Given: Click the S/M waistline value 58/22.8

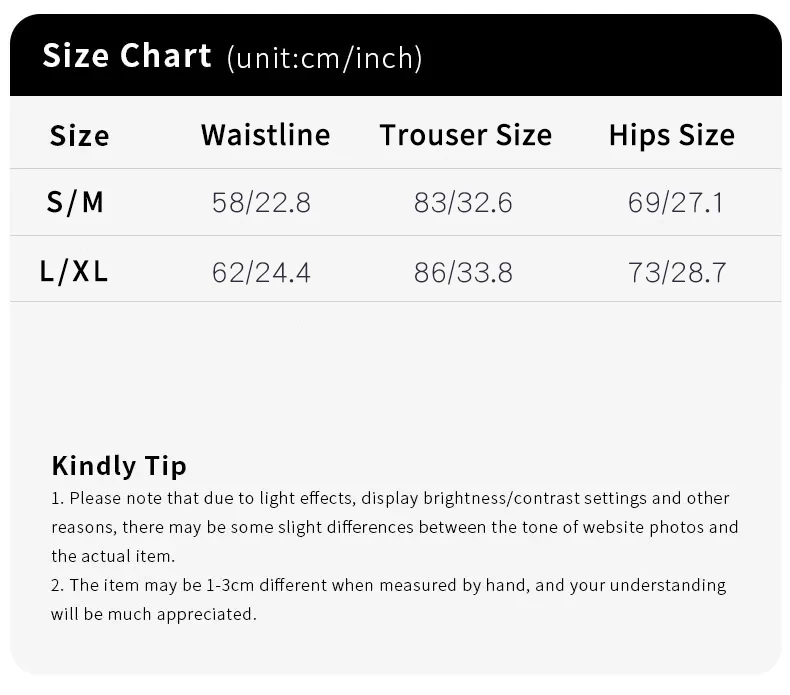Looking at the screenshot, I should (x=261, y=203).
